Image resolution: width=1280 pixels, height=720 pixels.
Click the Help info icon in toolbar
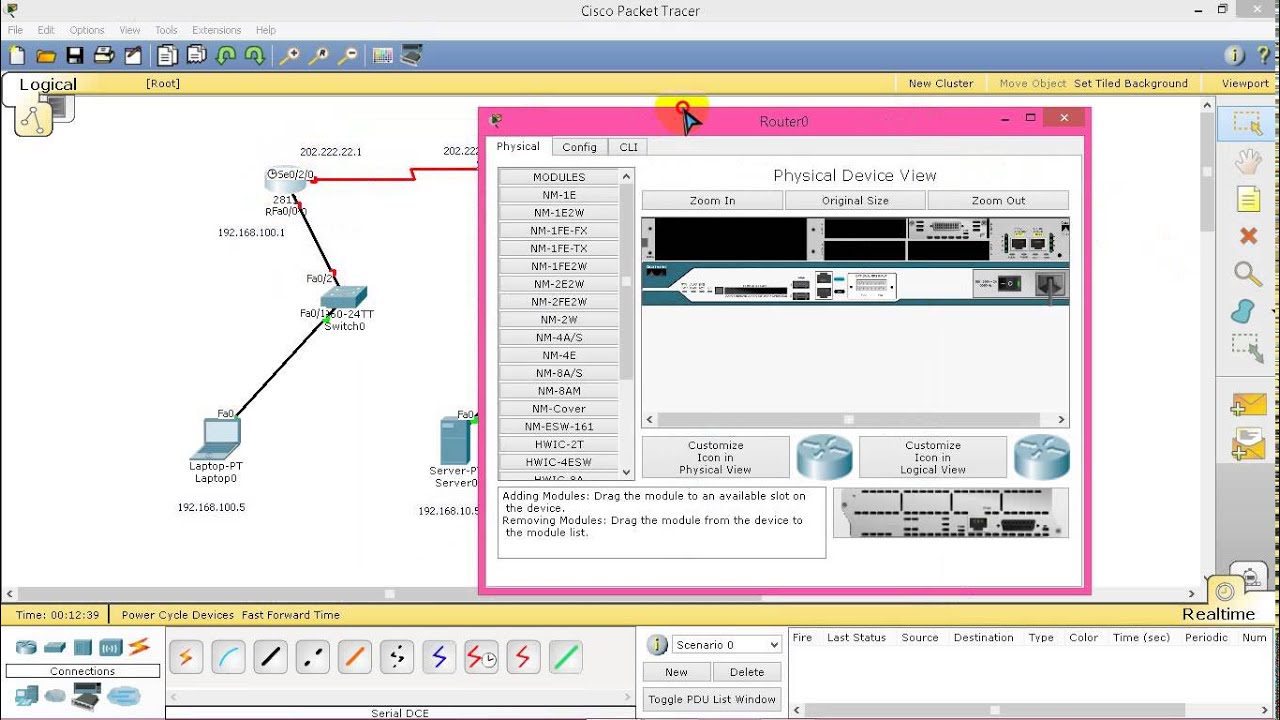pos(1234,56)
